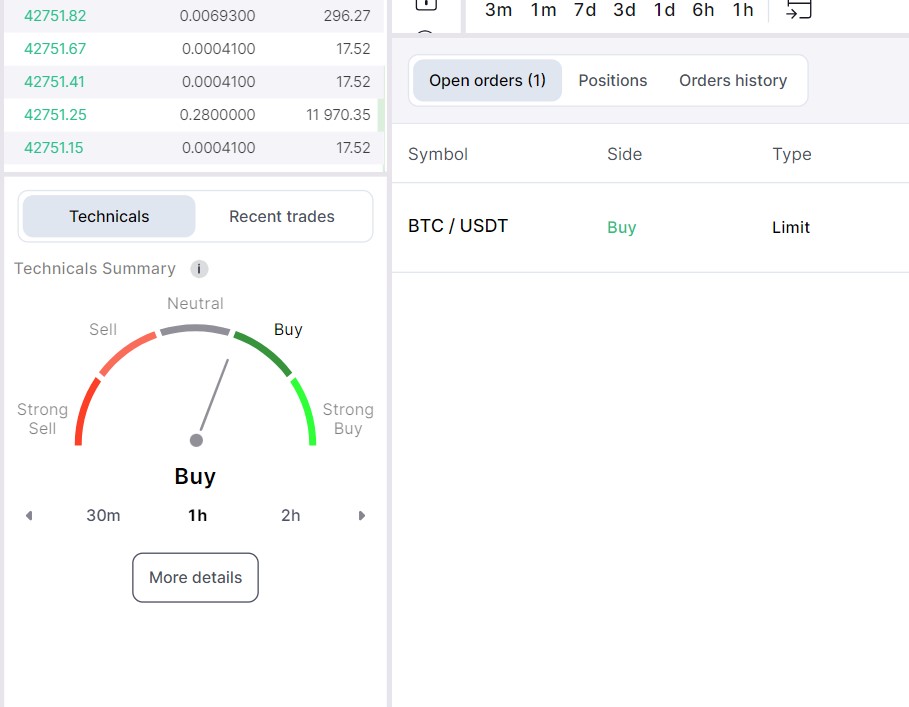Choose the 2h technicals timeframe
The height and width of the screenshot is (707, 909).
click(290, 516)
